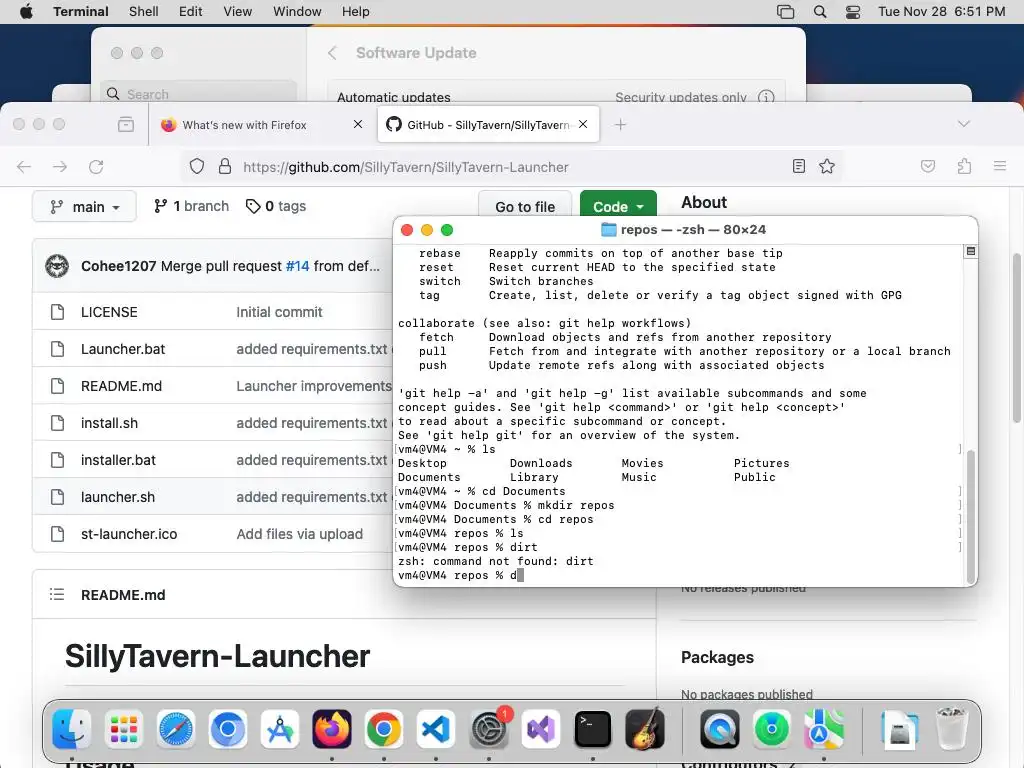Screen dimensions: 1024x768
Task: Open Launchpad from the dock
Action: coord(123,728)
